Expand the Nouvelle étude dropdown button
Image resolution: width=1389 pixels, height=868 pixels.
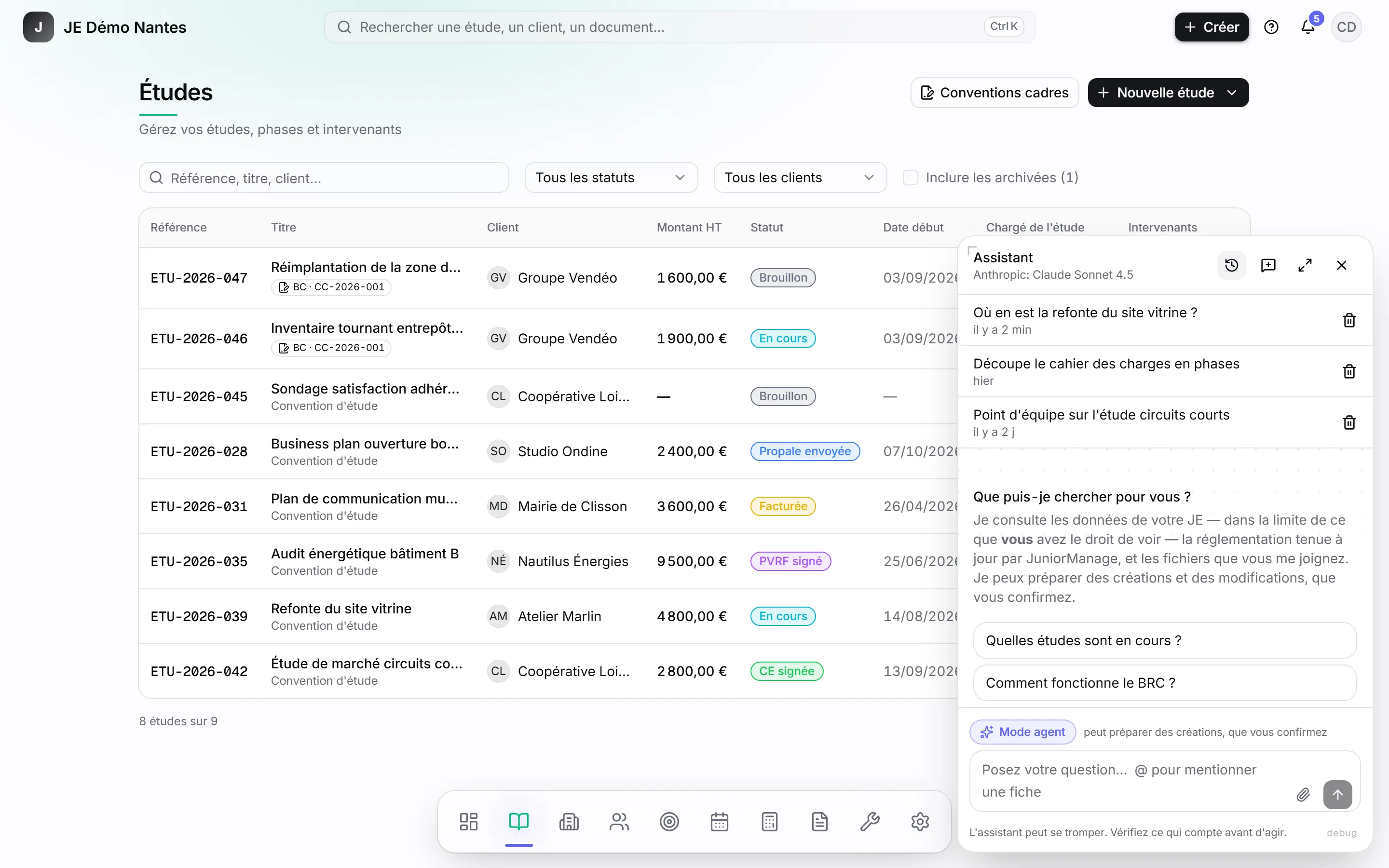tap(1232, 93)
